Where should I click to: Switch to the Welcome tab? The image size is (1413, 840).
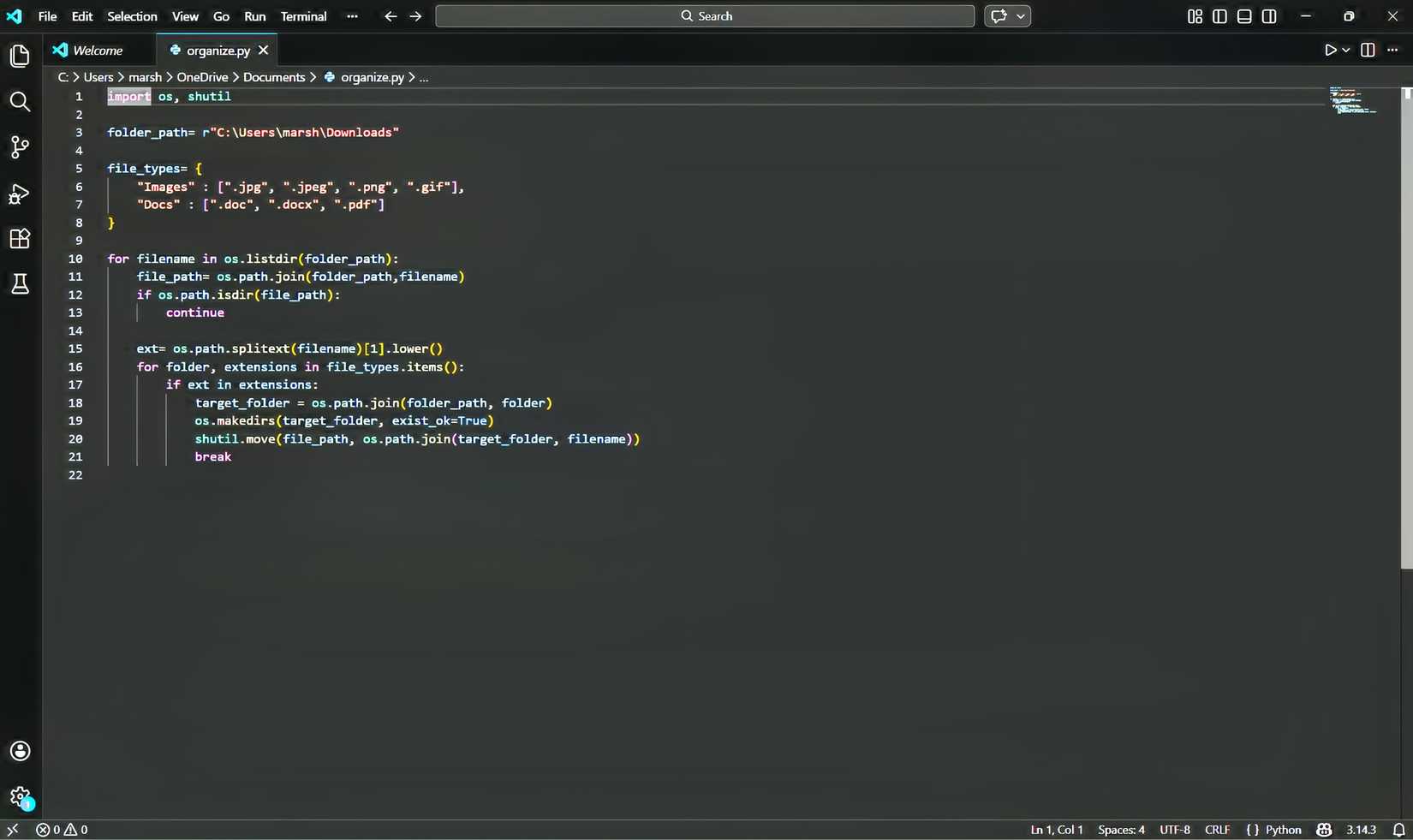click(x=99, y=51)
